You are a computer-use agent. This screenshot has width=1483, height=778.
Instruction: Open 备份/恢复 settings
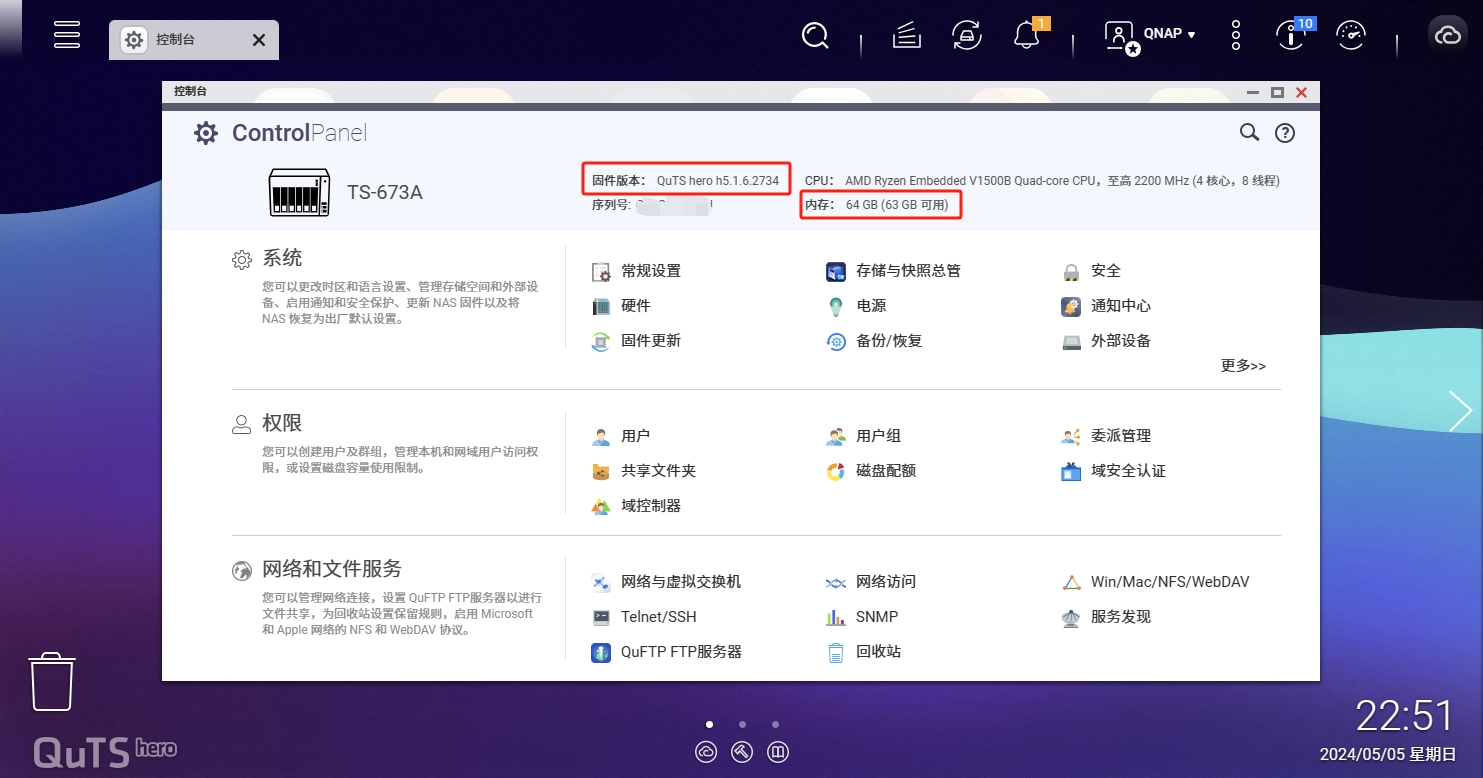pyautogui.click(x=874, y=341)
